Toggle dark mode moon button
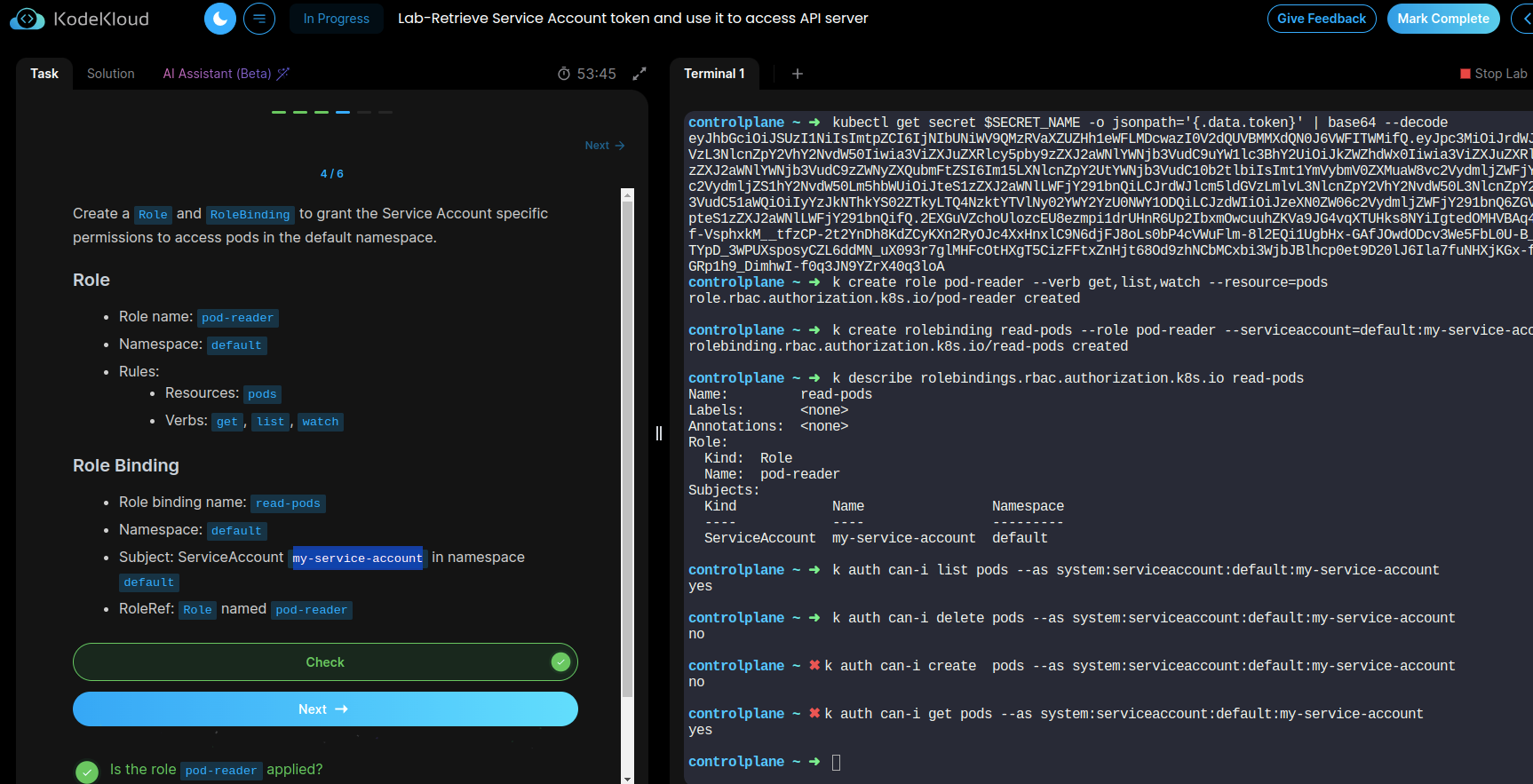The width and height of the screenshot is (1533, 784). 219,19
